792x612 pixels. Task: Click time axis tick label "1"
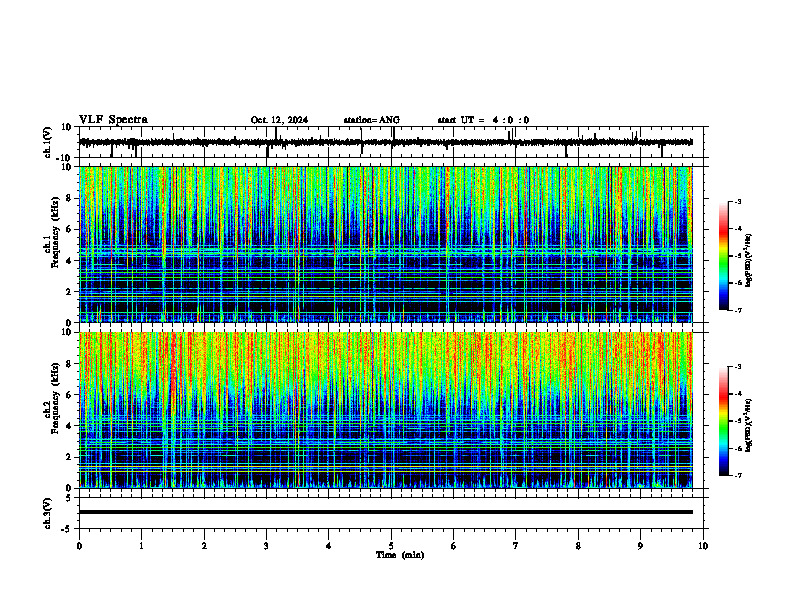click(142, 546)
